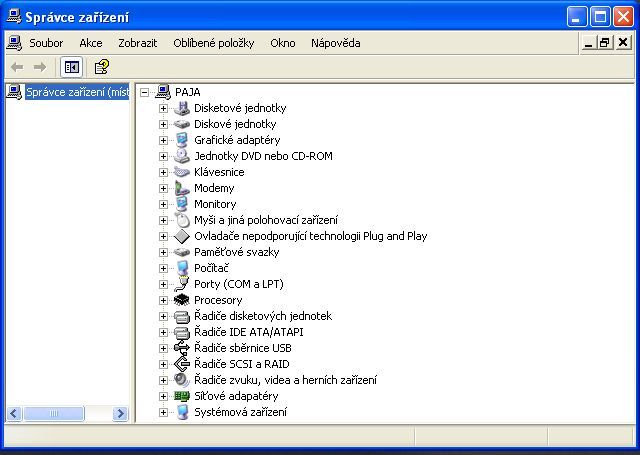Select the PAJA computer name text
This screenshot has height=455, width=640.
(x=188, y=92)
